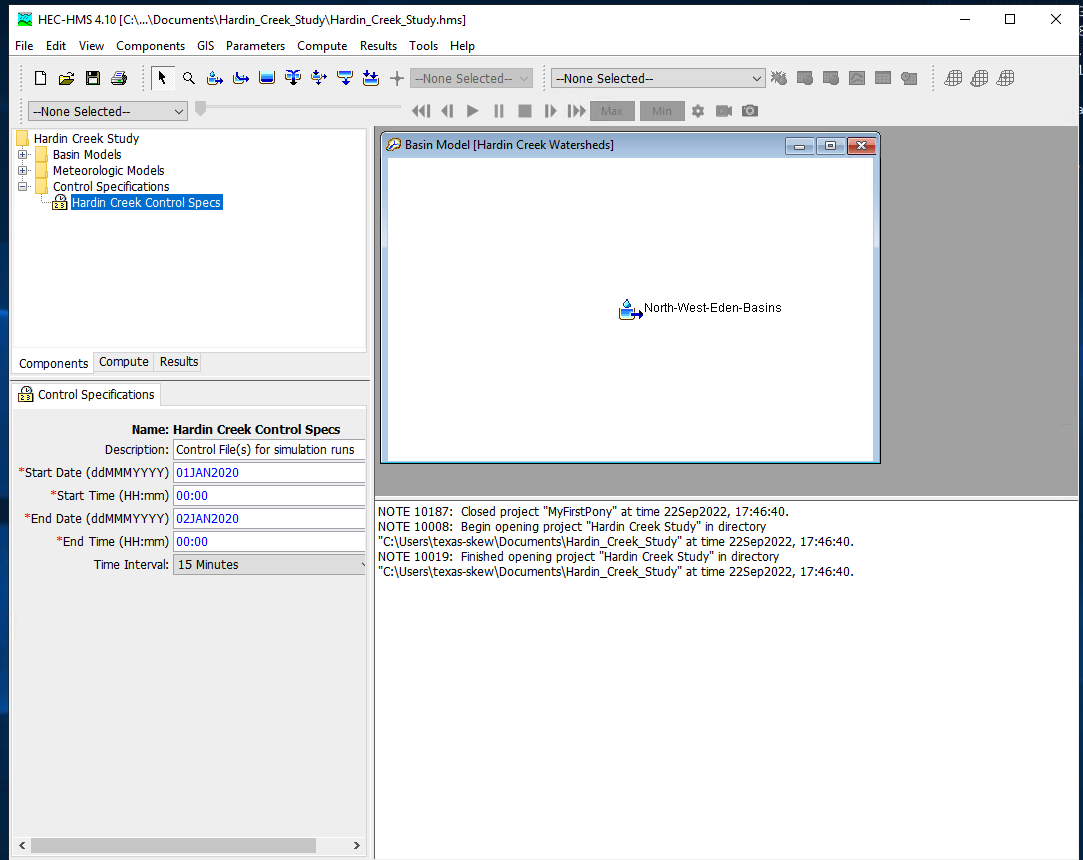This screenshot has height=860, width=1083.
Task: Step animation forward one frame
Action: coord(550,111)
